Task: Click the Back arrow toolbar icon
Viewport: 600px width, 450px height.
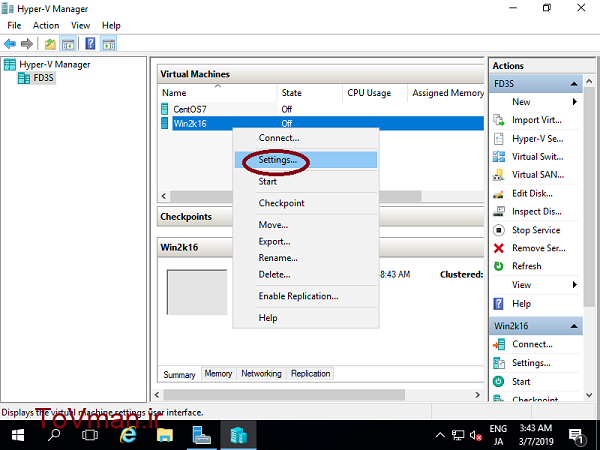Action: point(10,44)
